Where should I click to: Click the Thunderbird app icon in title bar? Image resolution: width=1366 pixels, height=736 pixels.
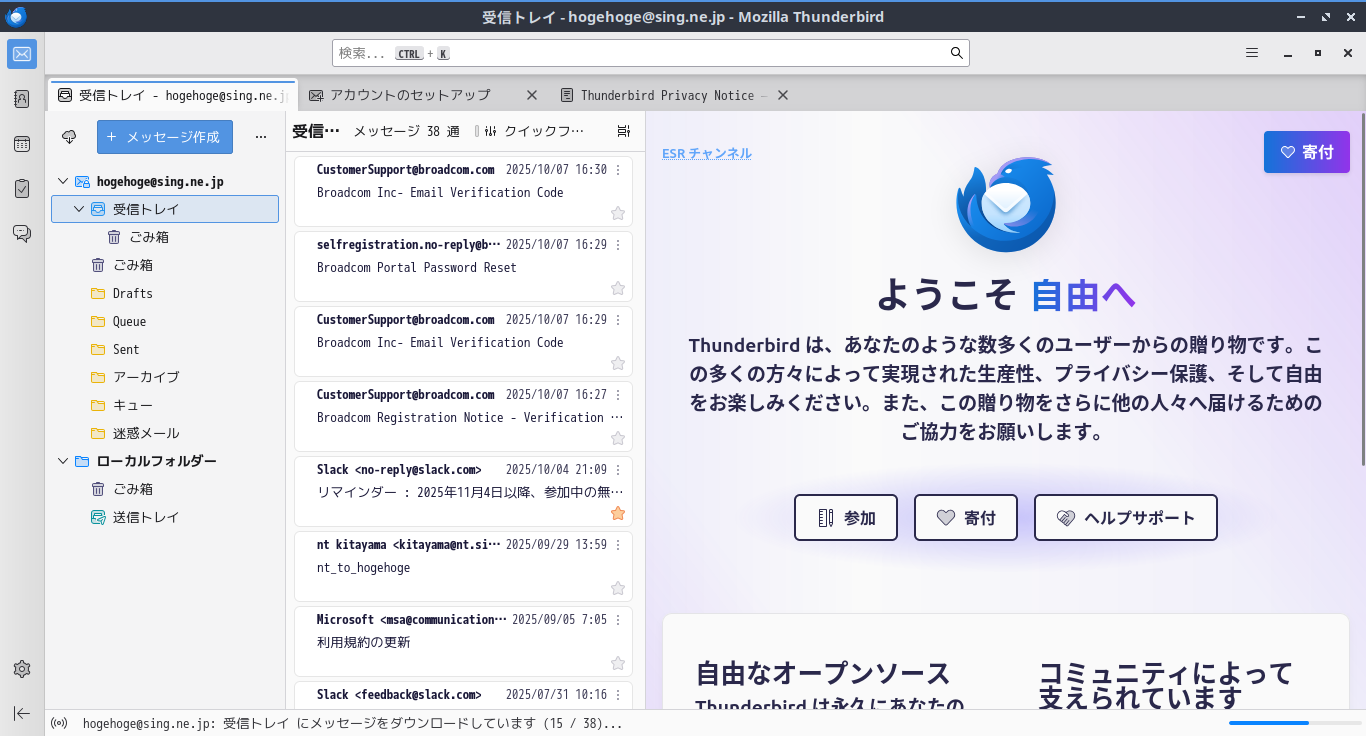16,17
